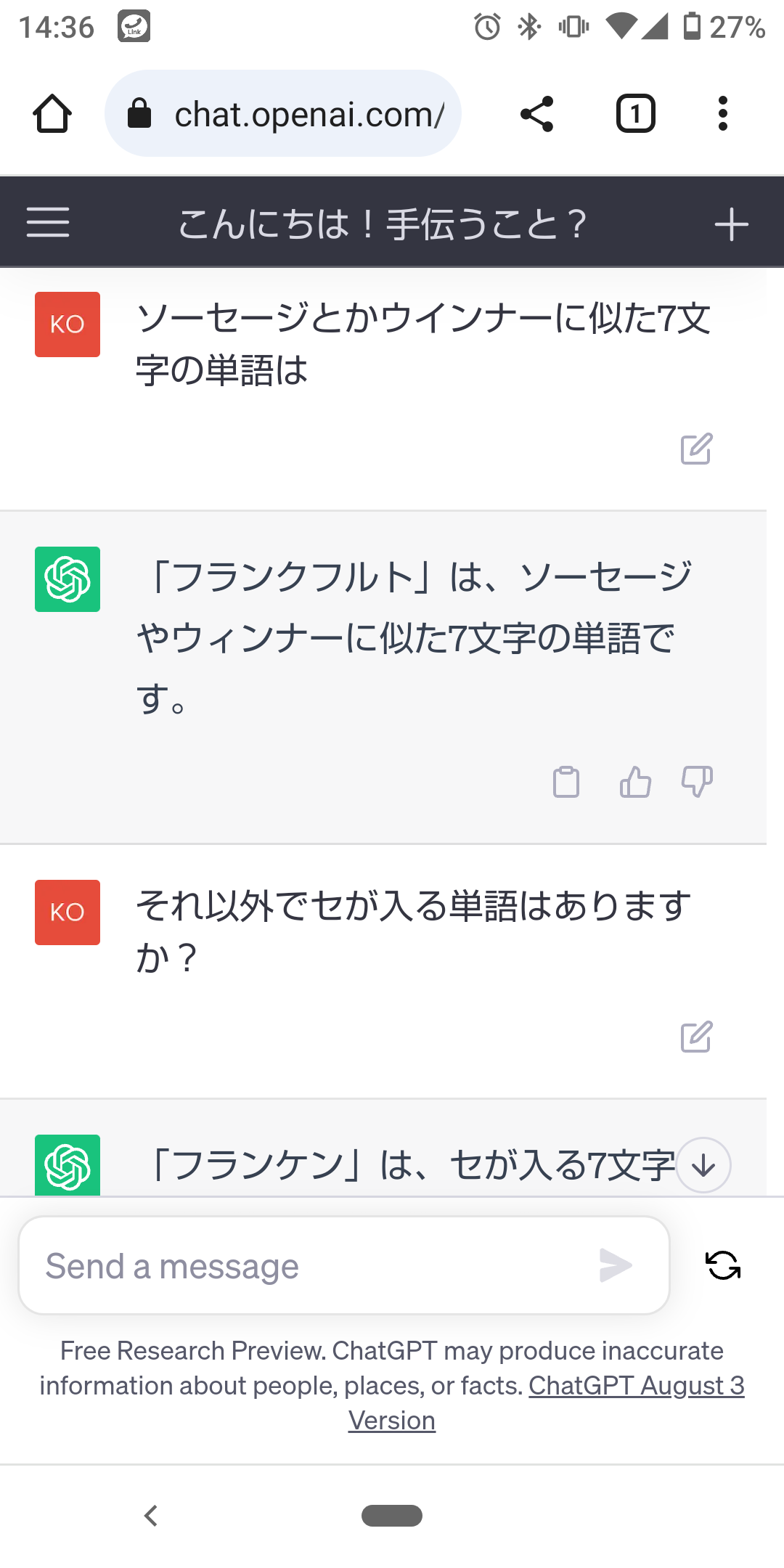Tap the browser home icon
This screenshot has width=784, height=1568.
52,114
